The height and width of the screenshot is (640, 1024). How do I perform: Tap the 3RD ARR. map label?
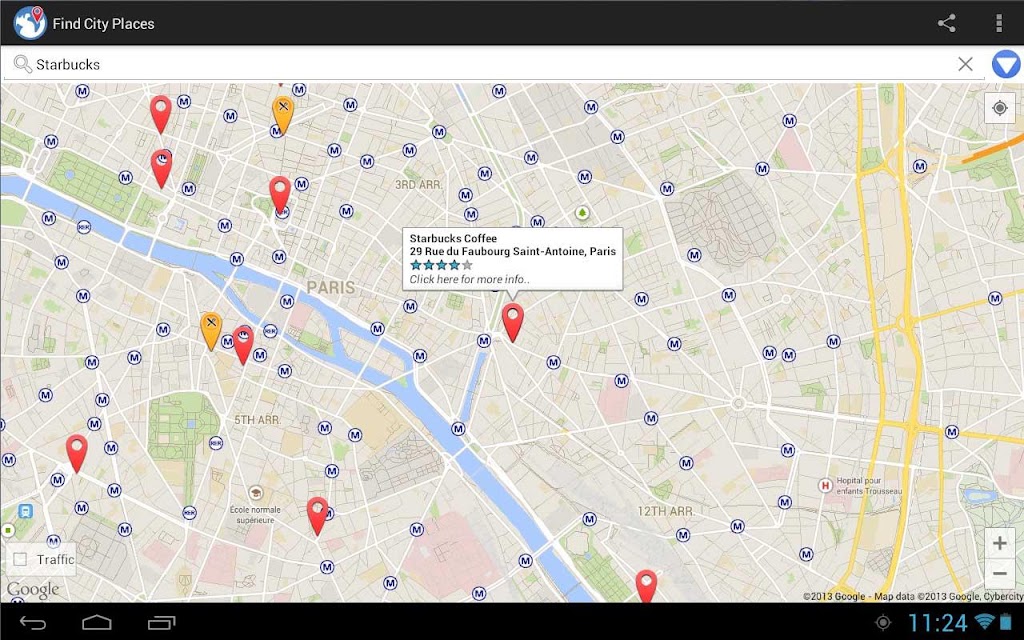419,185
